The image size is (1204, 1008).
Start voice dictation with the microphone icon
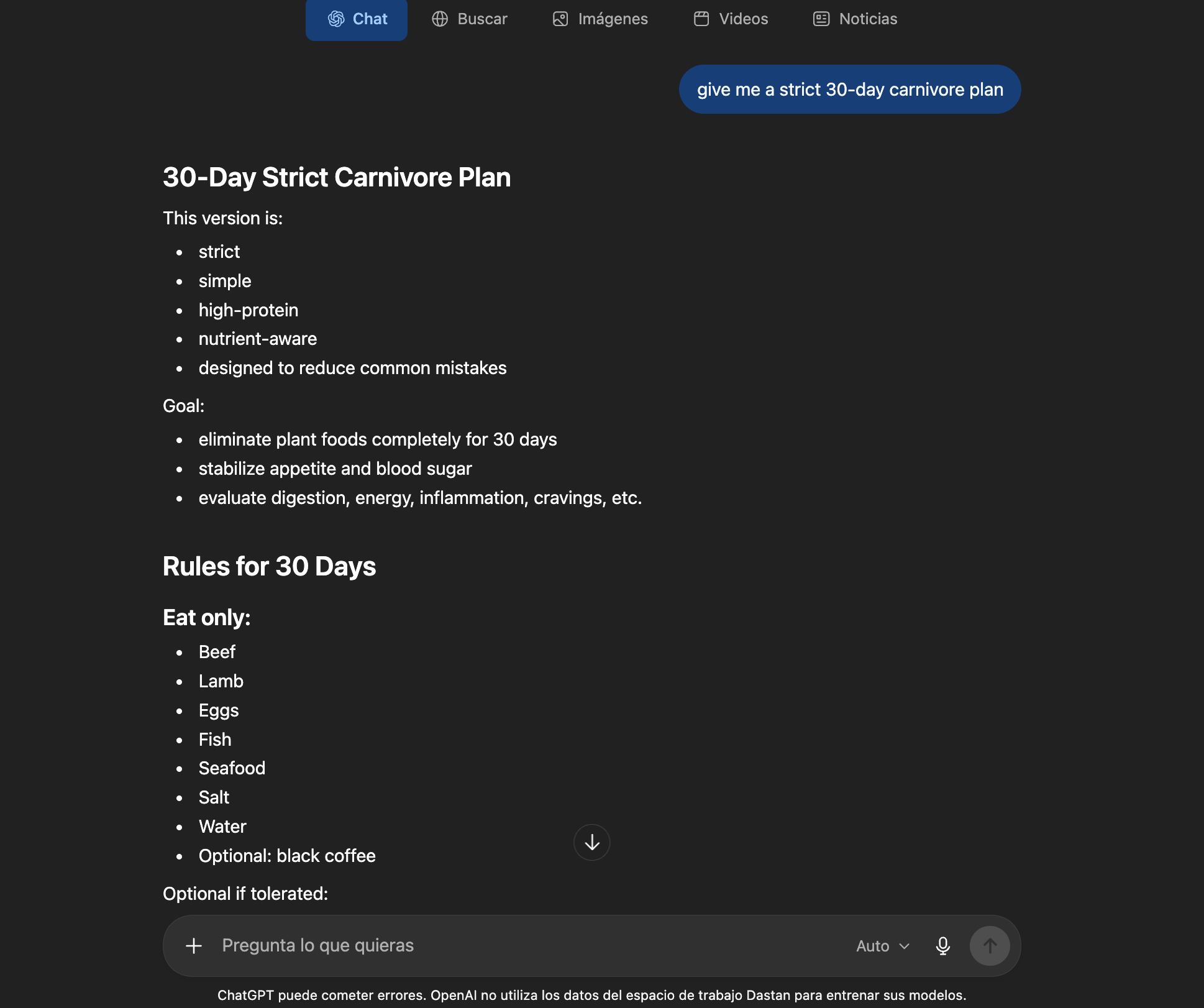(943, 946)
